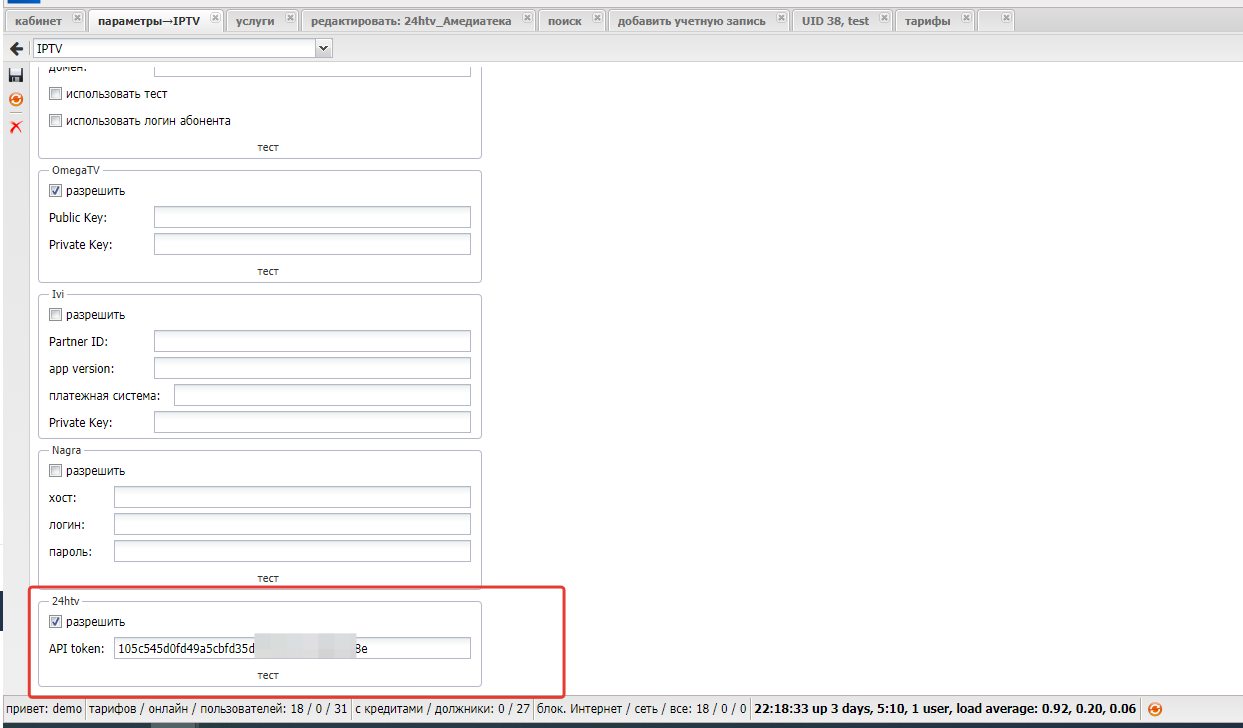Click the тест link under OmegaTV
This screenshot has height=728, width=1243.
pos(267,271)
